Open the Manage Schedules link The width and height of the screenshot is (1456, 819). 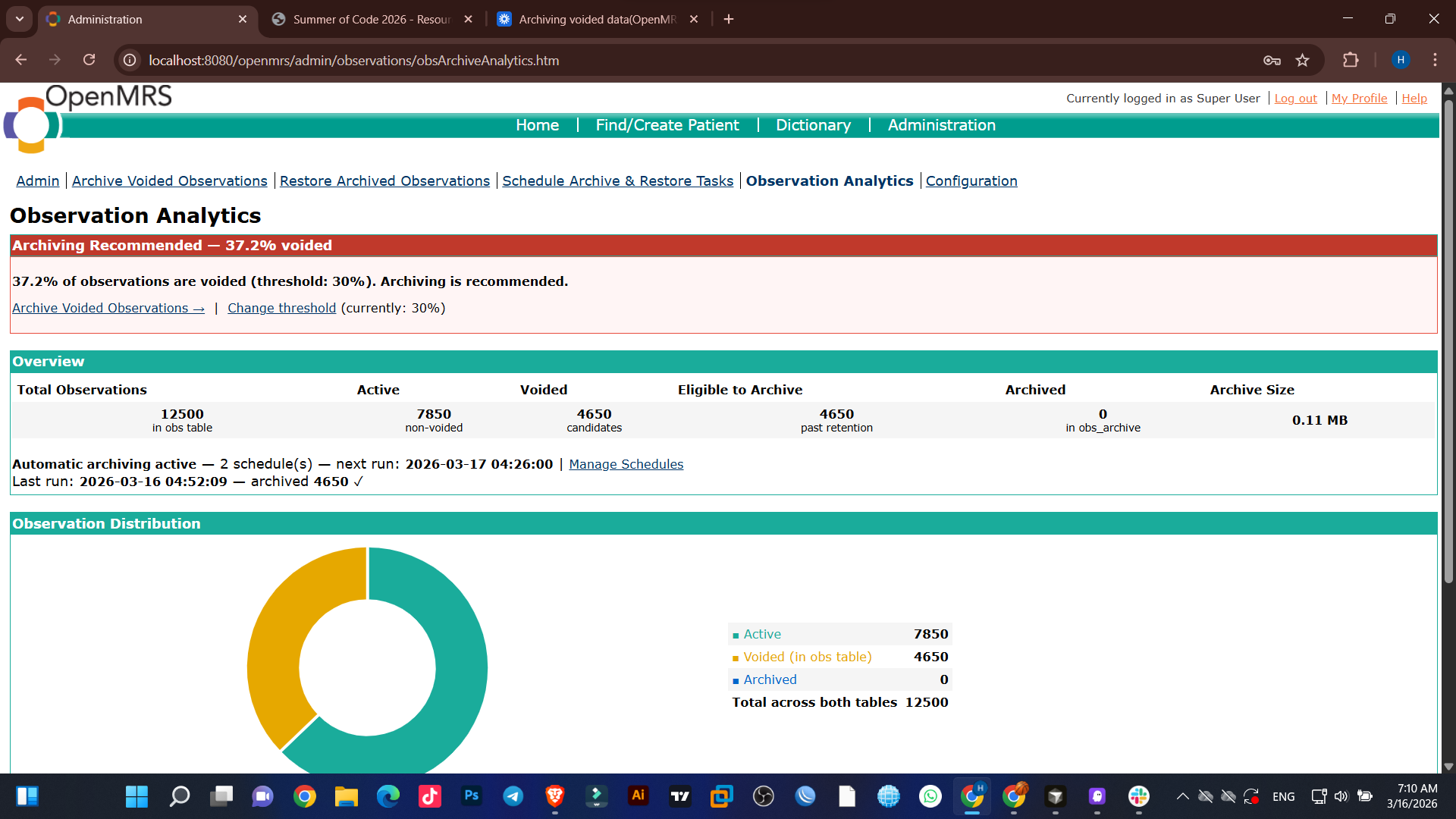point(626,464)
